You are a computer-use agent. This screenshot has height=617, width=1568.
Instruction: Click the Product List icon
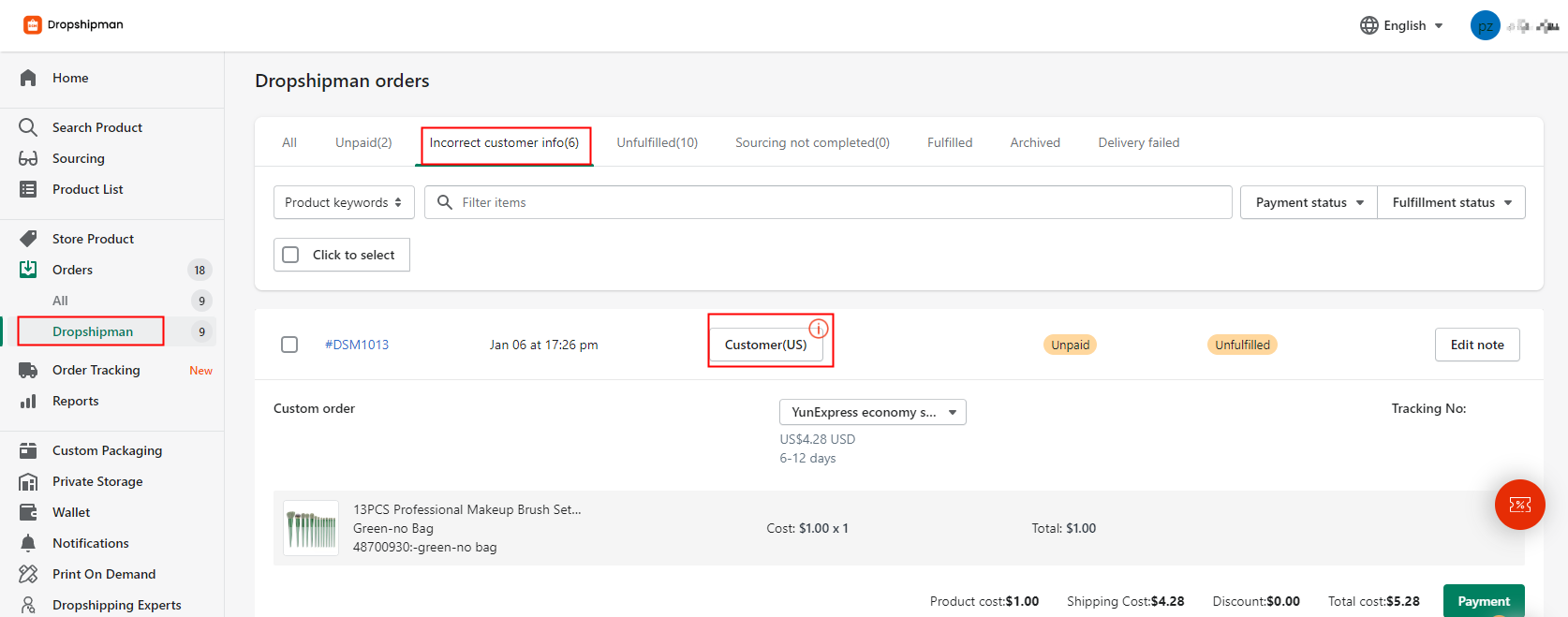pos(28,189)
